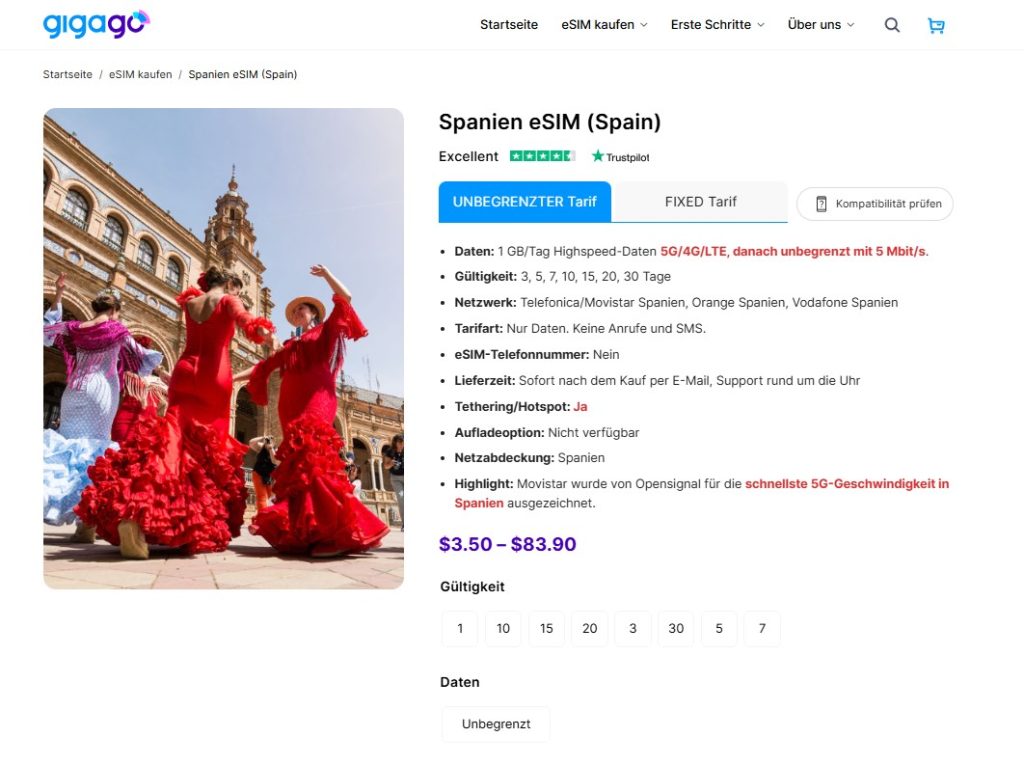Click the Tarifart: Nur Daten line
This screenshot has width=1024, height=764.
pyautogui.click(x=580, y=328)
